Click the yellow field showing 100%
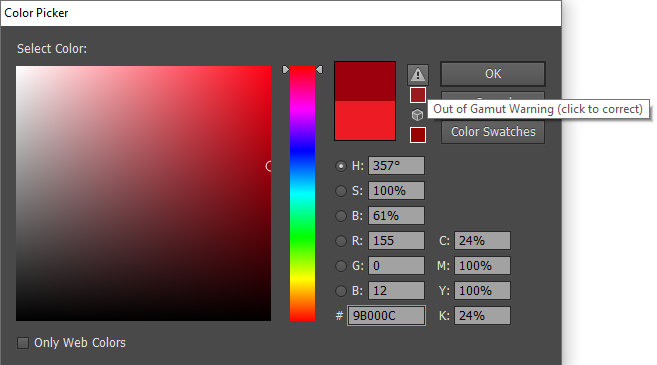Screen dimensions: 657x365 pos(482,290)
